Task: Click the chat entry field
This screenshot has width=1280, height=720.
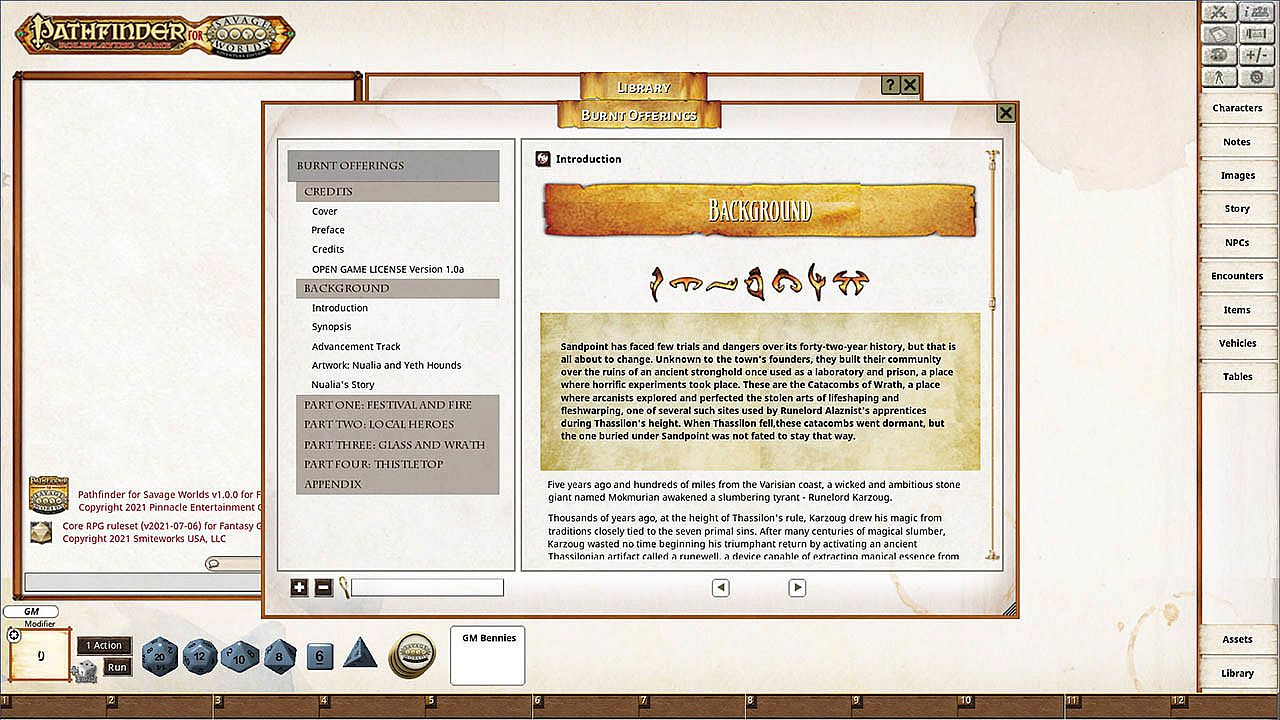Action: 142,582
